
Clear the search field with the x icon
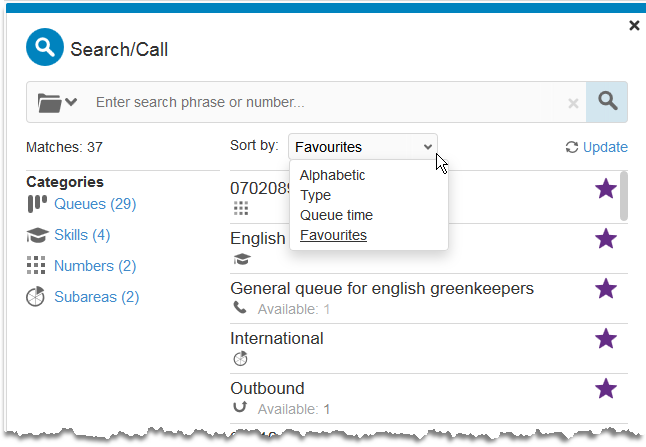pyautogui.click(x=573, y=103)
